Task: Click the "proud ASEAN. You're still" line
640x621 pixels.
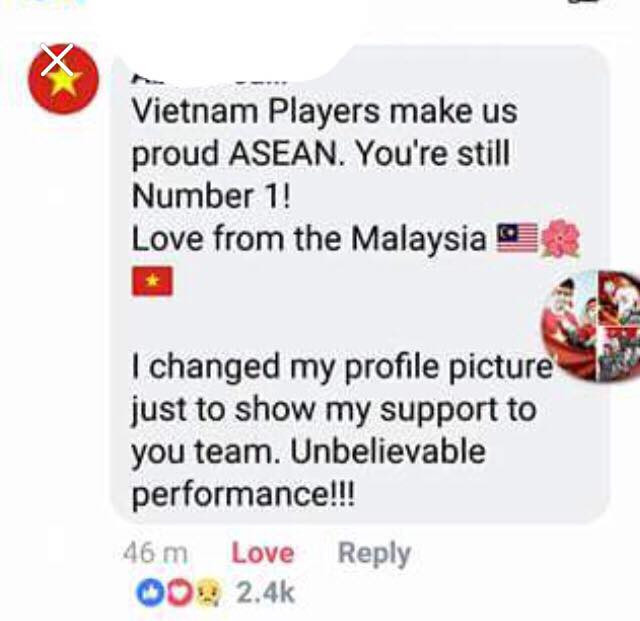Action: coord(321,154)
